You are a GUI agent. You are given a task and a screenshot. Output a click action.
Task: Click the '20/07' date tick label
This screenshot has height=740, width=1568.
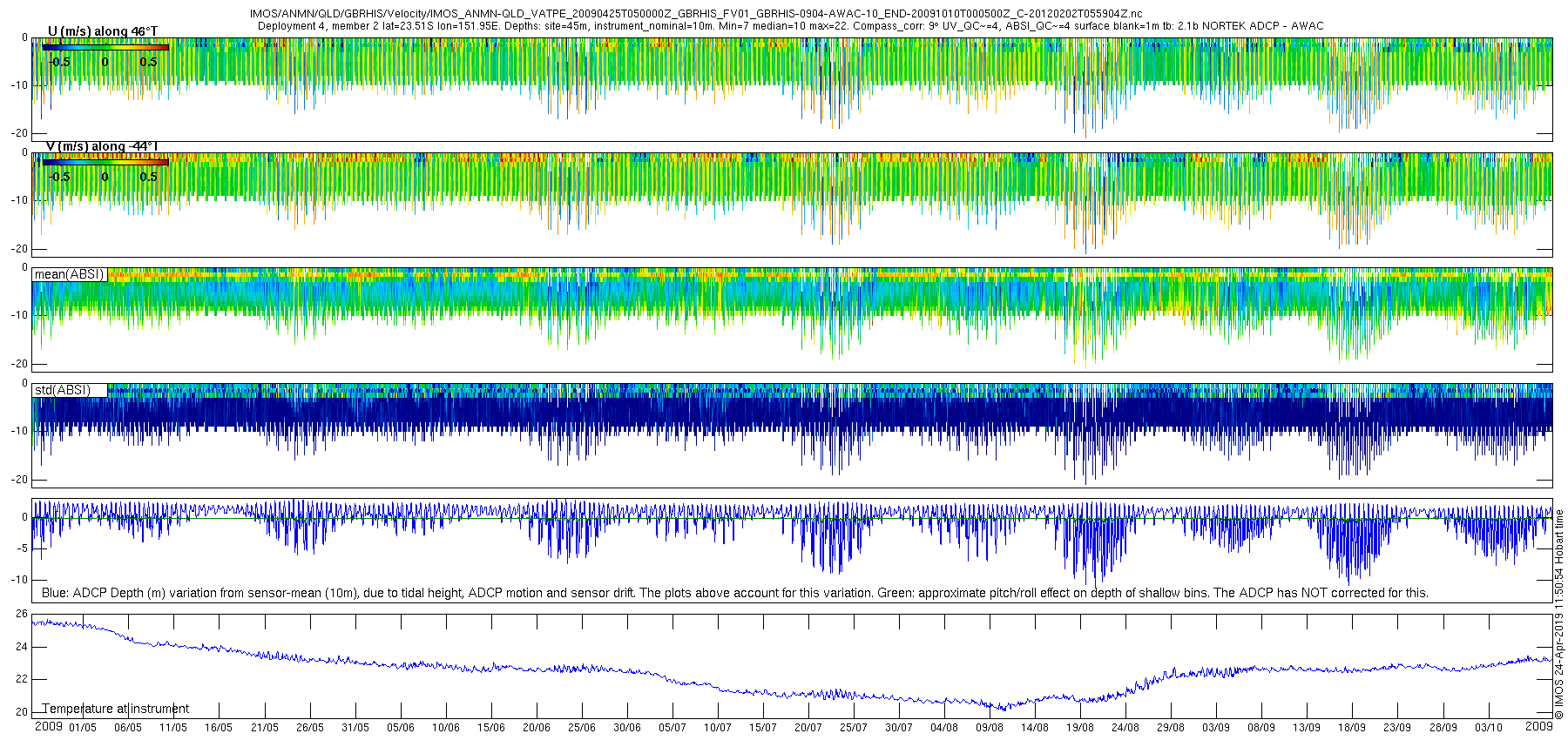click(808, 728)
